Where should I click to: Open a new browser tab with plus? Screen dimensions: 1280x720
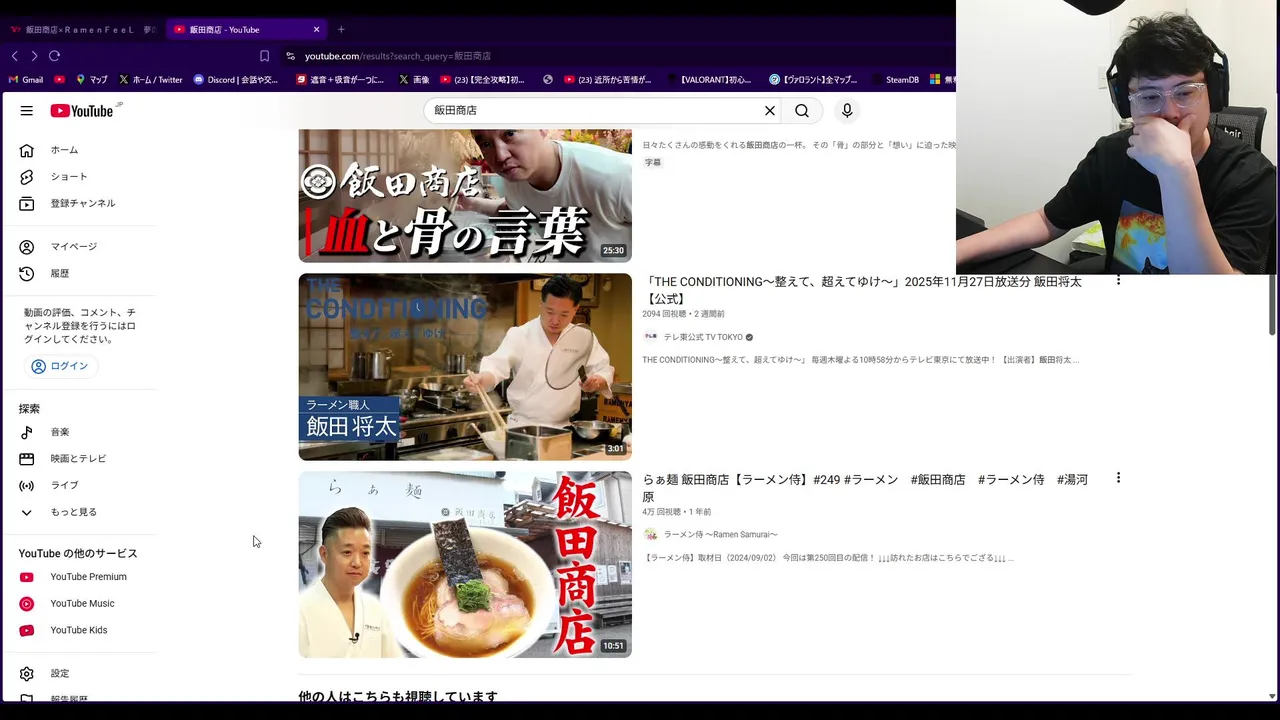coord(341,29)
